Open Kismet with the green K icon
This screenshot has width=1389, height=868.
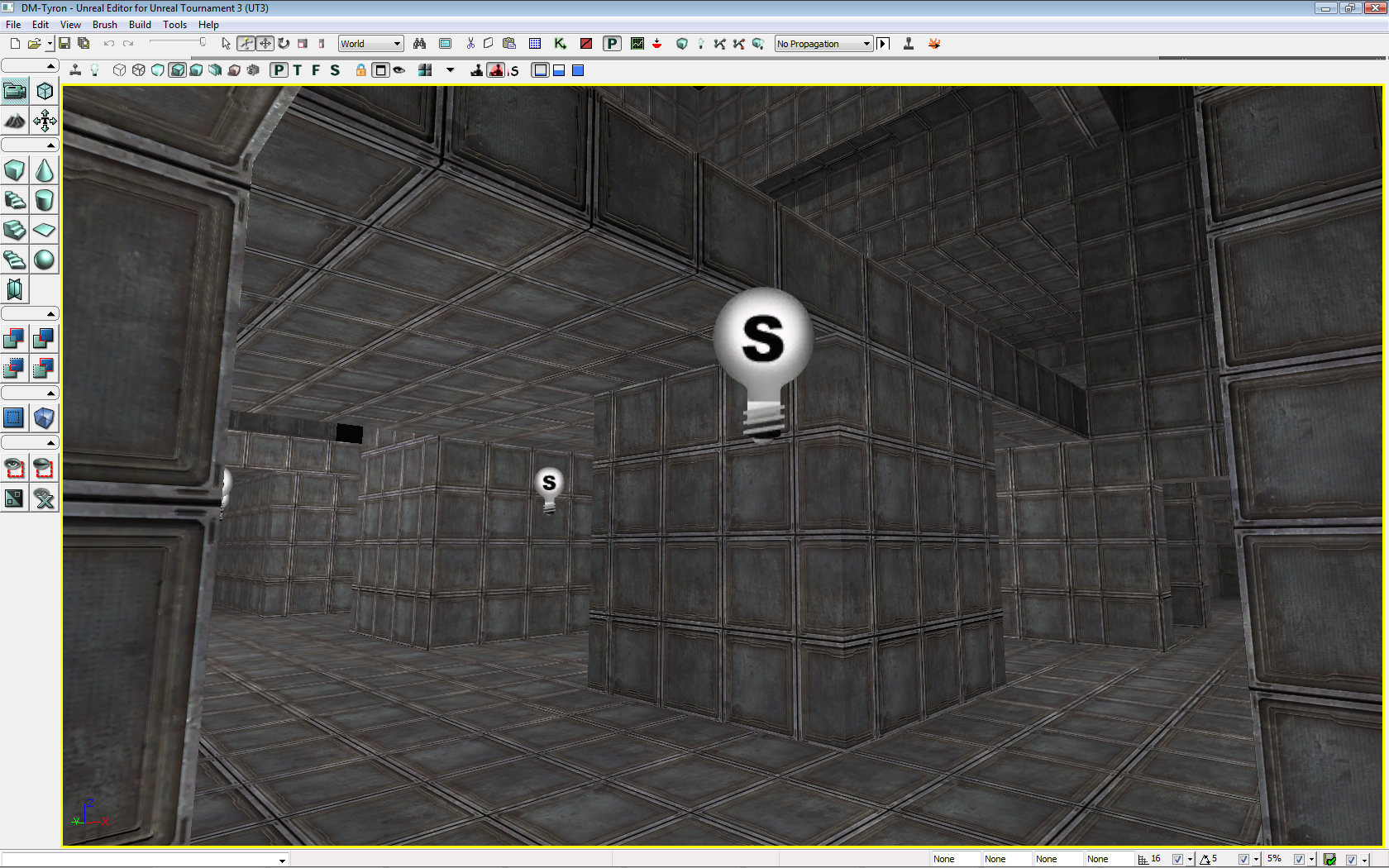[560, 44]
